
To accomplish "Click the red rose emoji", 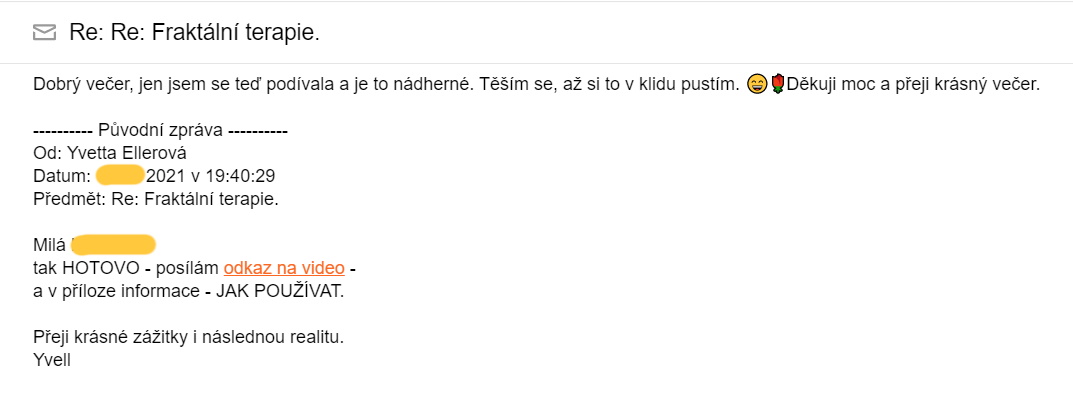I will (777, 85).
